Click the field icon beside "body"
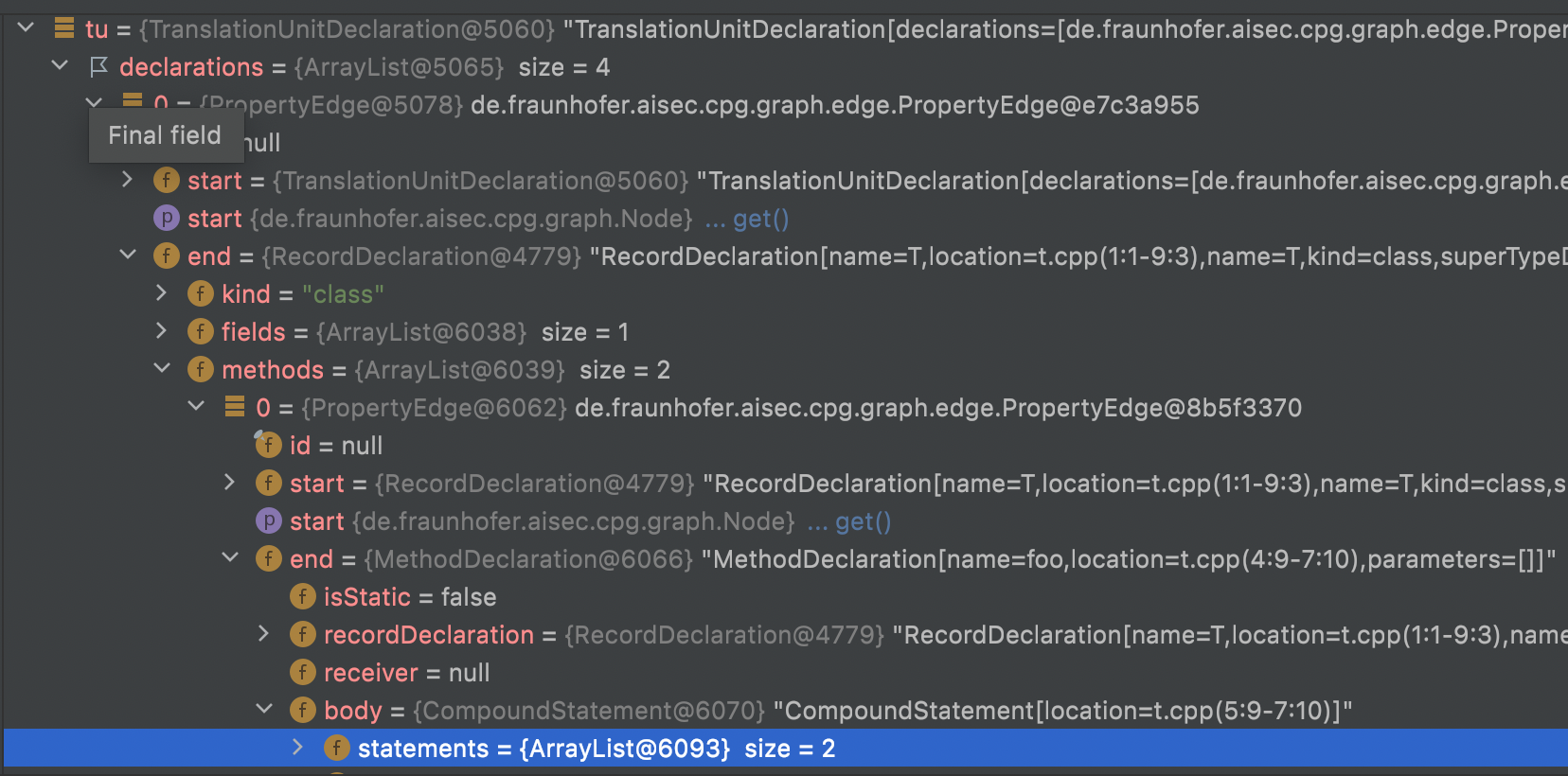 coord(303,710)
